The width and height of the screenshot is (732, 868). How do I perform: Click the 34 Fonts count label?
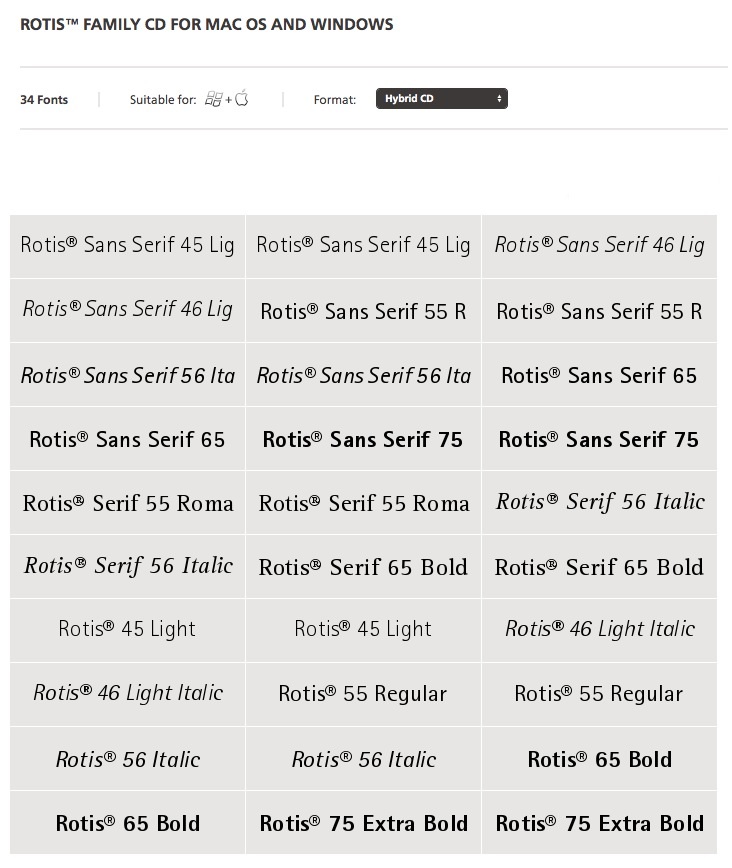coord(44,100)
